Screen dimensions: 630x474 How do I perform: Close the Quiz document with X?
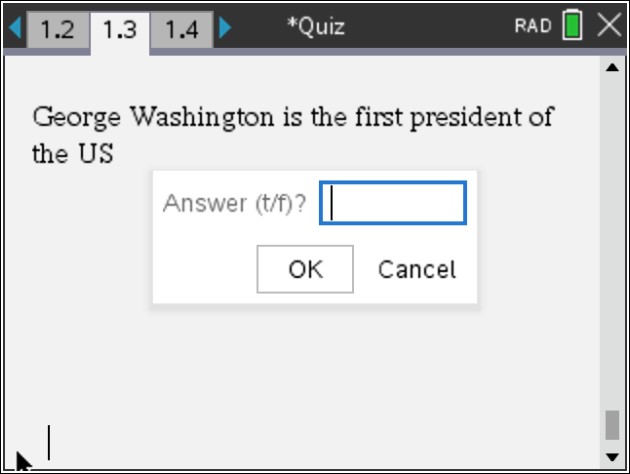pos(609,25)
